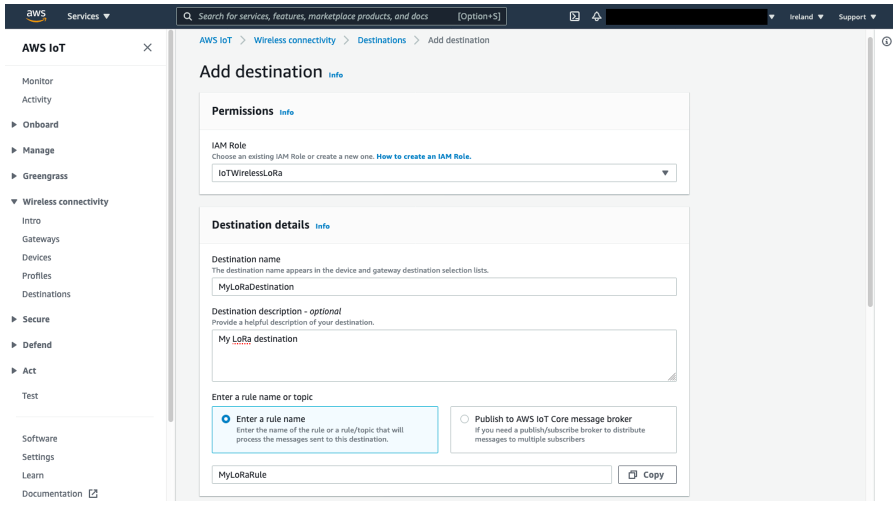Select the Enter a rule name option

tap(325, 430)
